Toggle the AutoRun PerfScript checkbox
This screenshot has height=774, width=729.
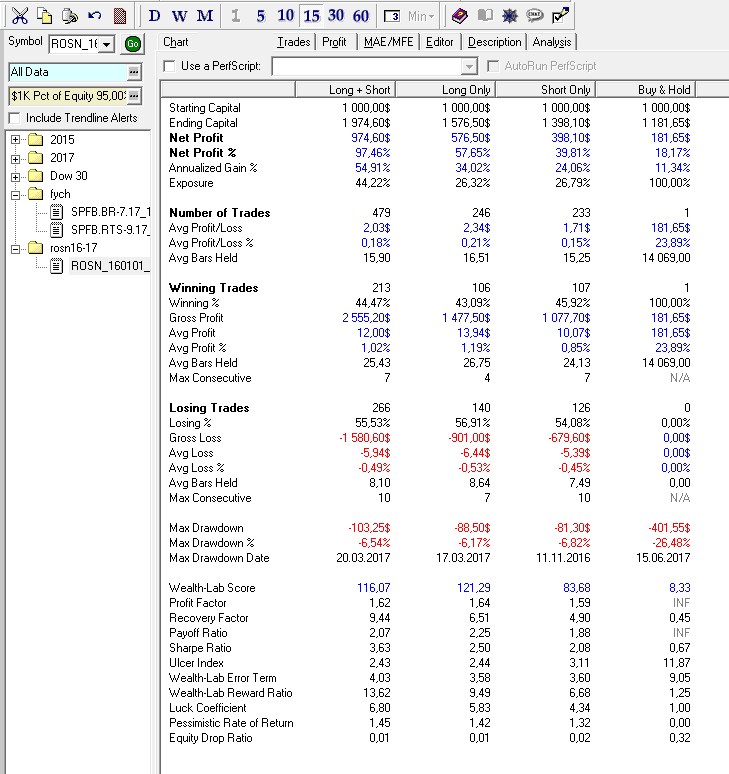(x=493, y=66)
